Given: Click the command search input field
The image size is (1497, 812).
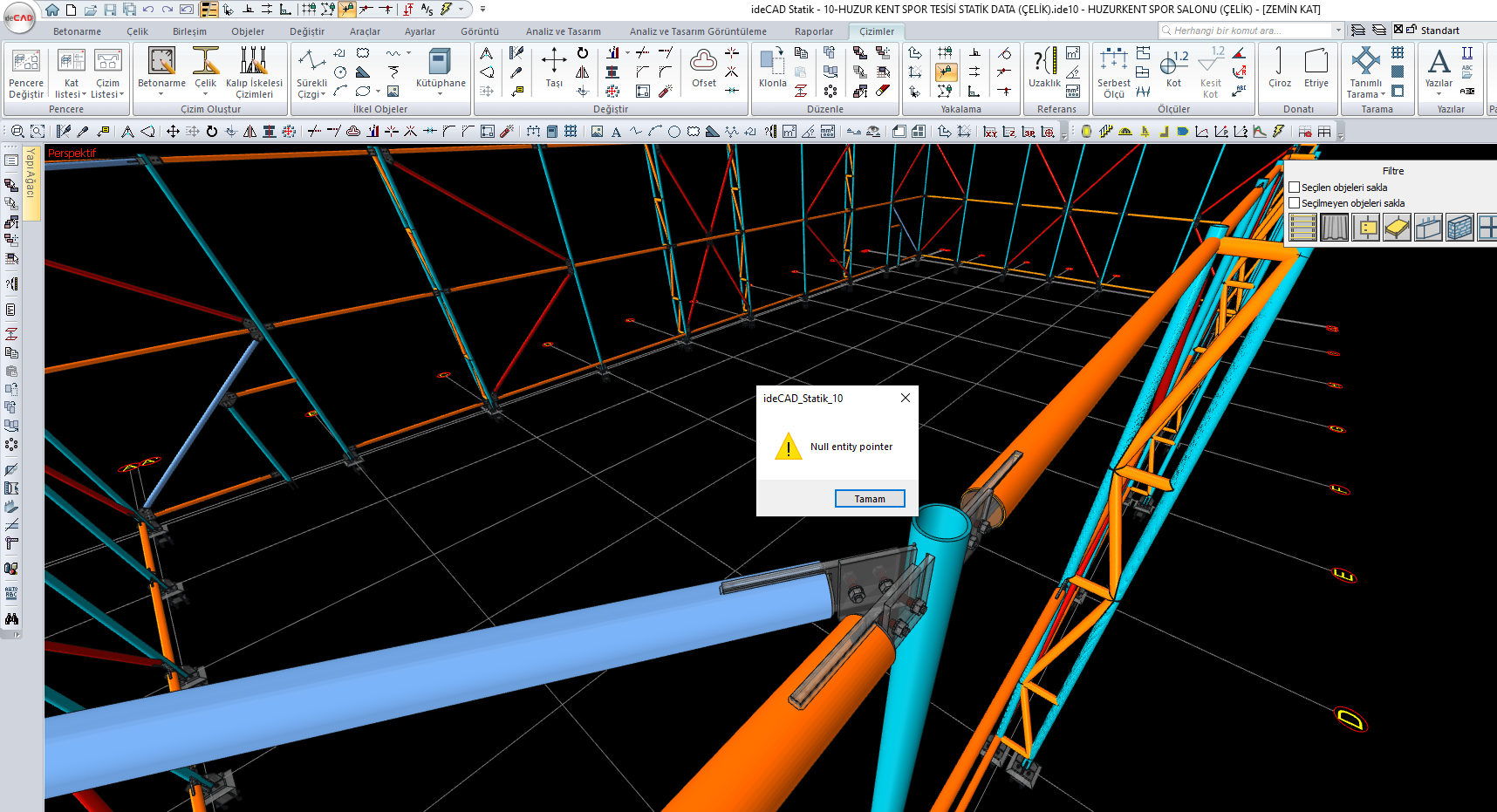Looking at the screenshot, I should coord(1246,31).
